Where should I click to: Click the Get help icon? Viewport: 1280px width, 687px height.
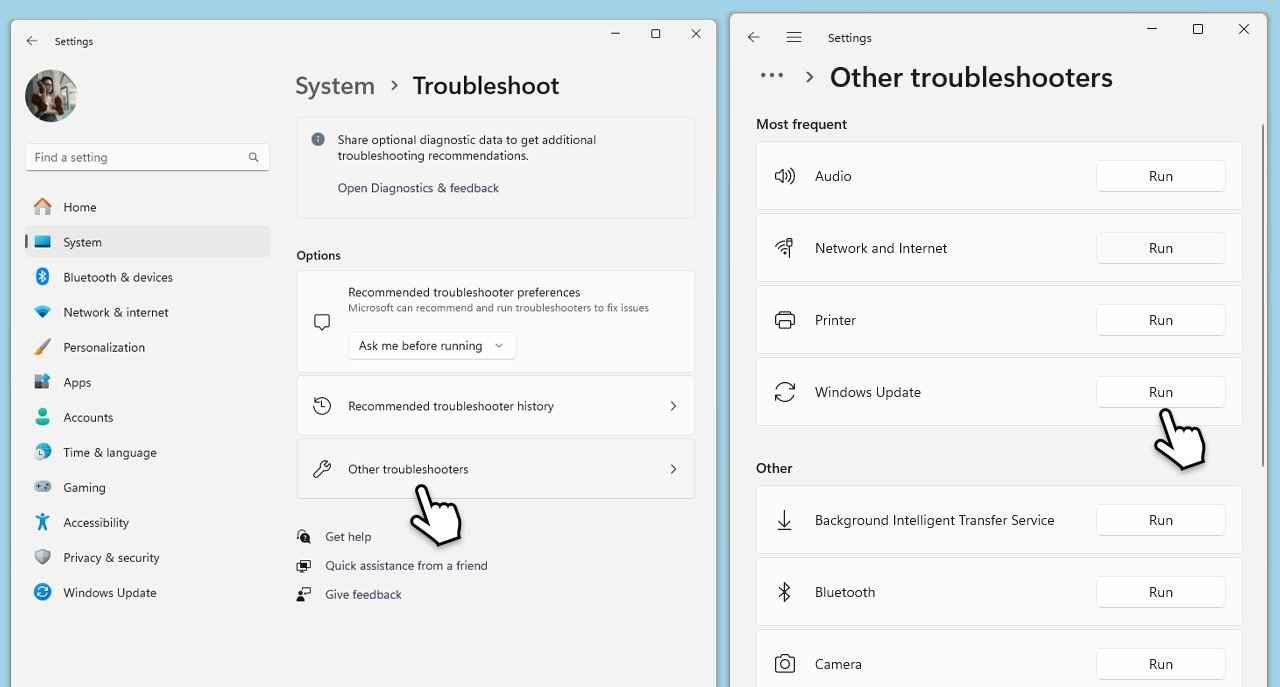click(x=304, y=537)
